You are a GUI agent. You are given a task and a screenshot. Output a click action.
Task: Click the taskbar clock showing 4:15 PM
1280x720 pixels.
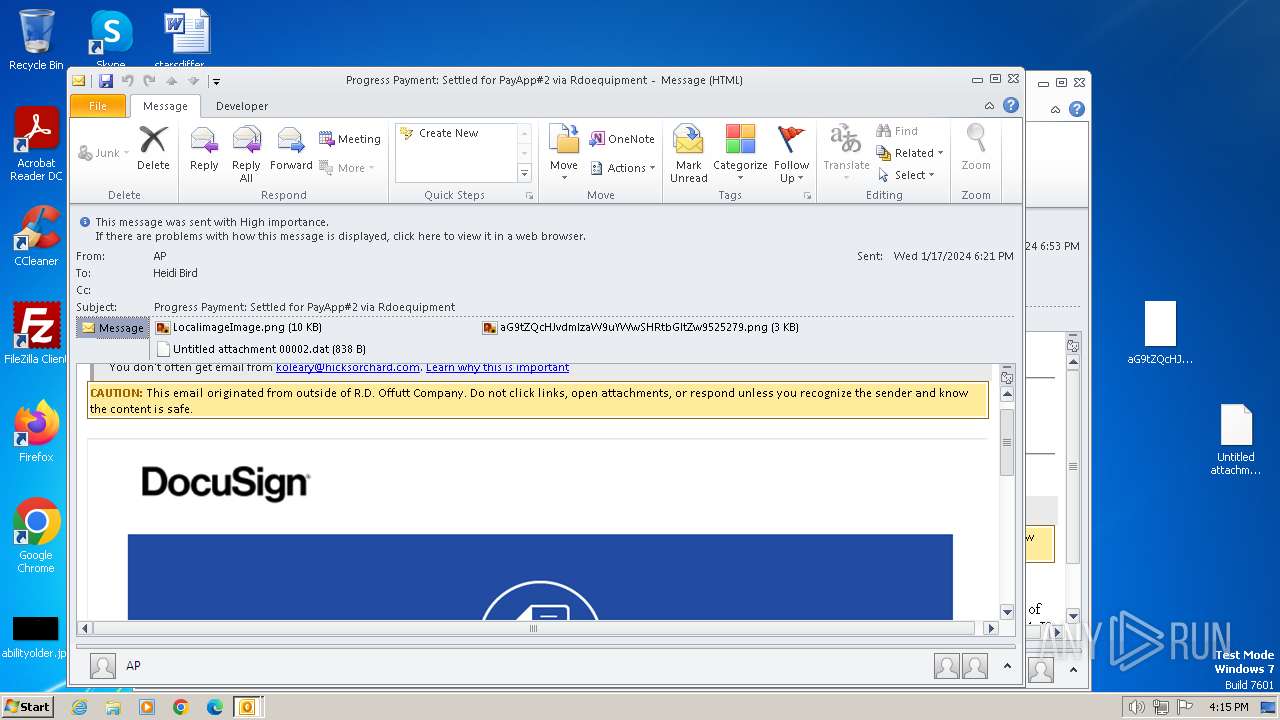coord(1228,707)
